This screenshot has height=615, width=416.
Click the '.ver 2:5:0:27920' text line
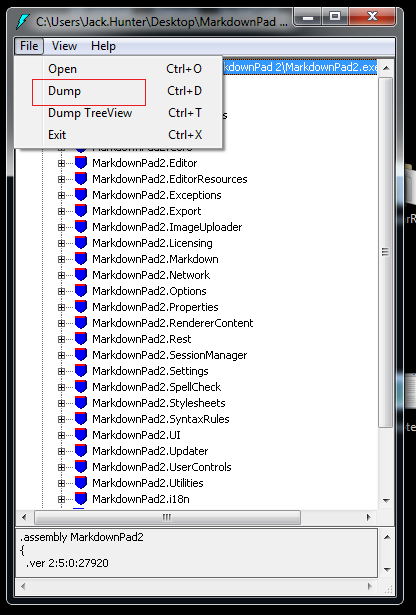pyautogui.click(x=67, y=563)
